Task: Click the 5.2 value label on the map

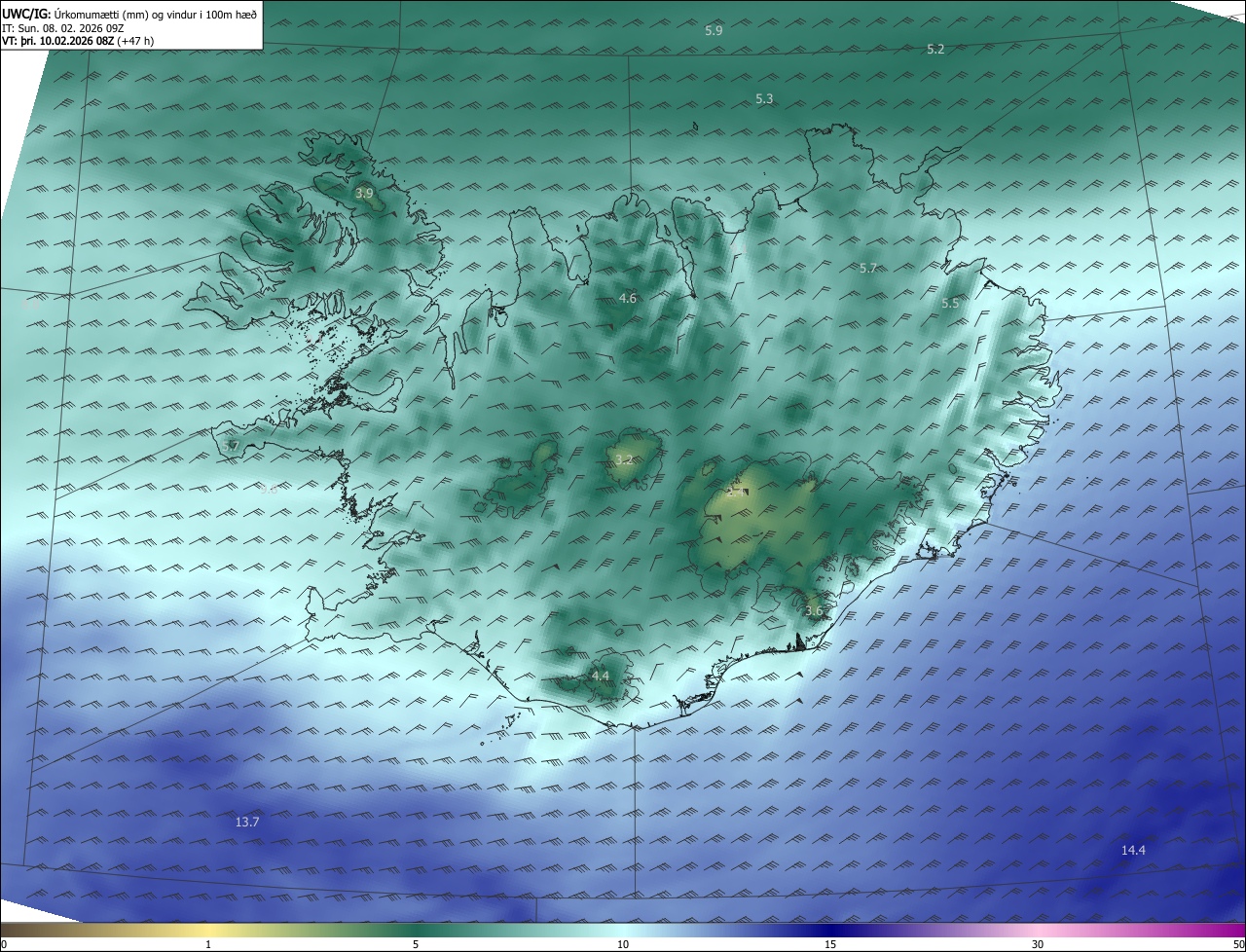Action: point(935,49)
